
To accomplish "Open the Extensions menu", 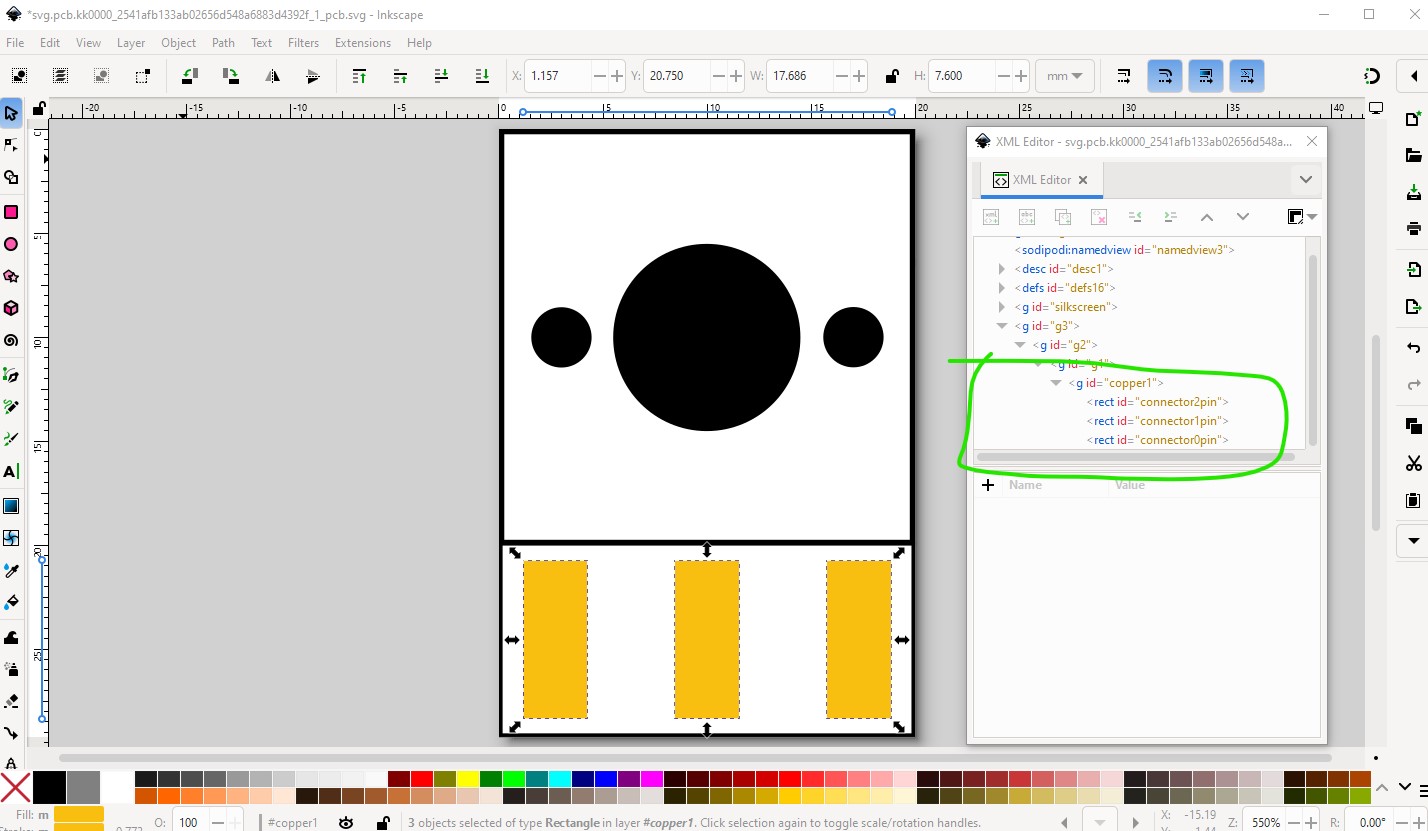I will point(362,43).
